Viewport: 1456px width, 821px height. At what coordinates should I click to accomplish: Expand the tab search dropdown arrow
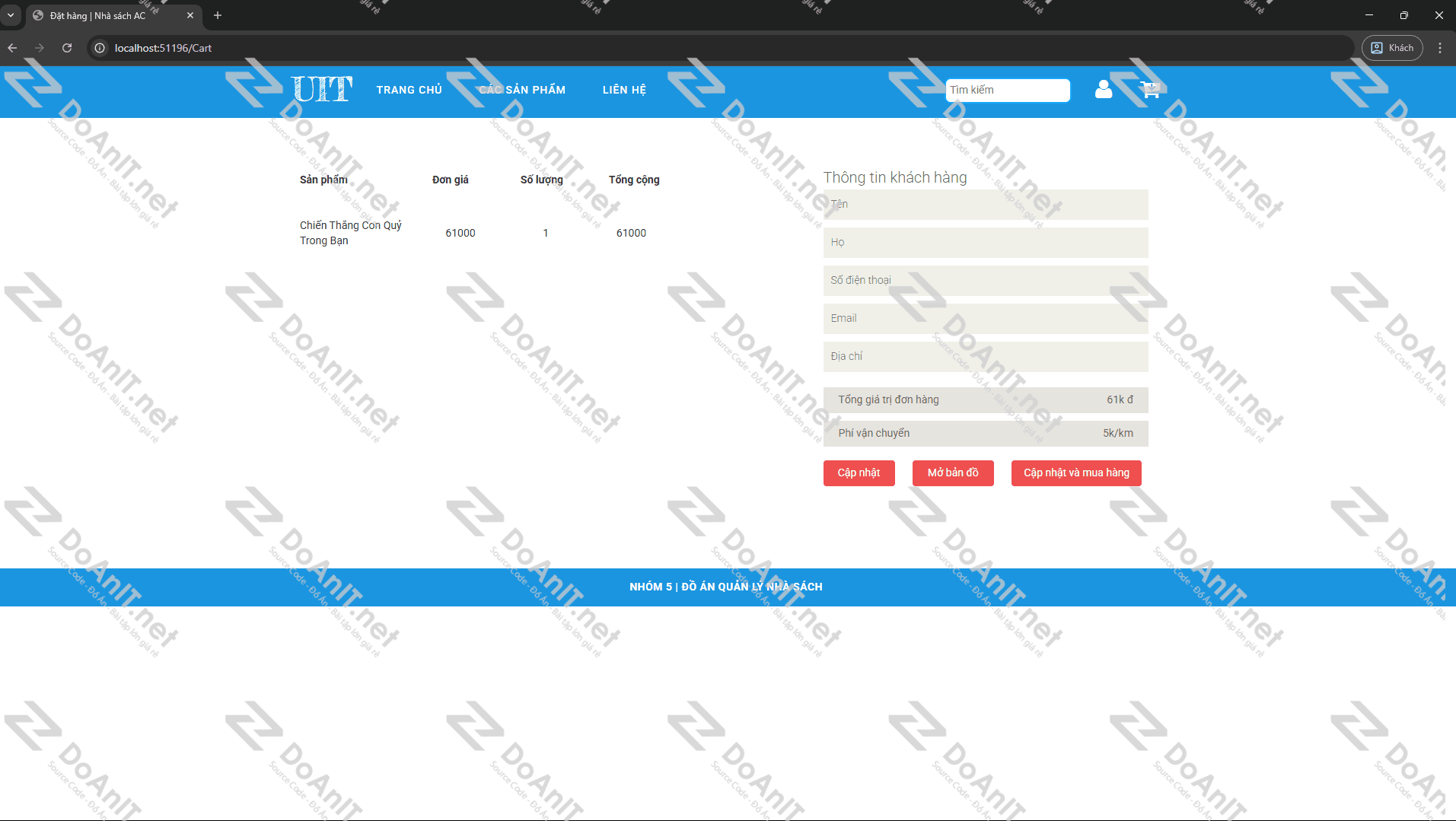[x=11, y=15]
